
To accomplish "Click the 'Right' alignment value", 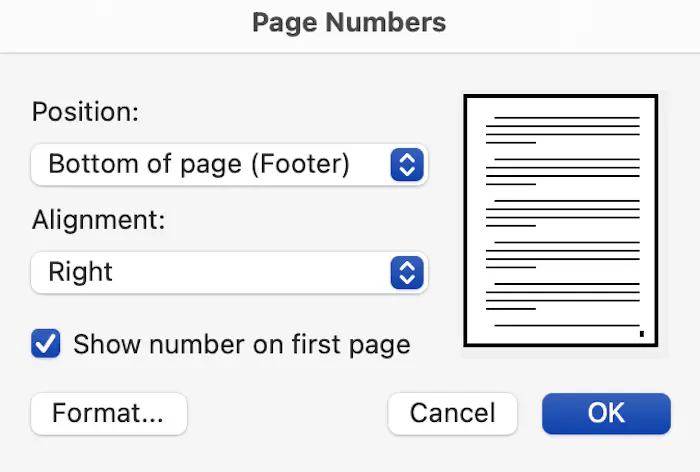I will 81,272.
